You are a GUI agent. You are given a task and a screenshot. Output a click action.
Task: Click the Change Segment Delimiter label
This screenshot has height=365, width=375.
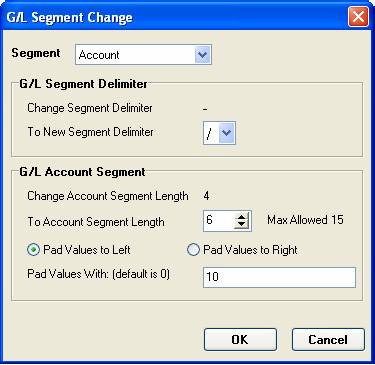point(90,108)
